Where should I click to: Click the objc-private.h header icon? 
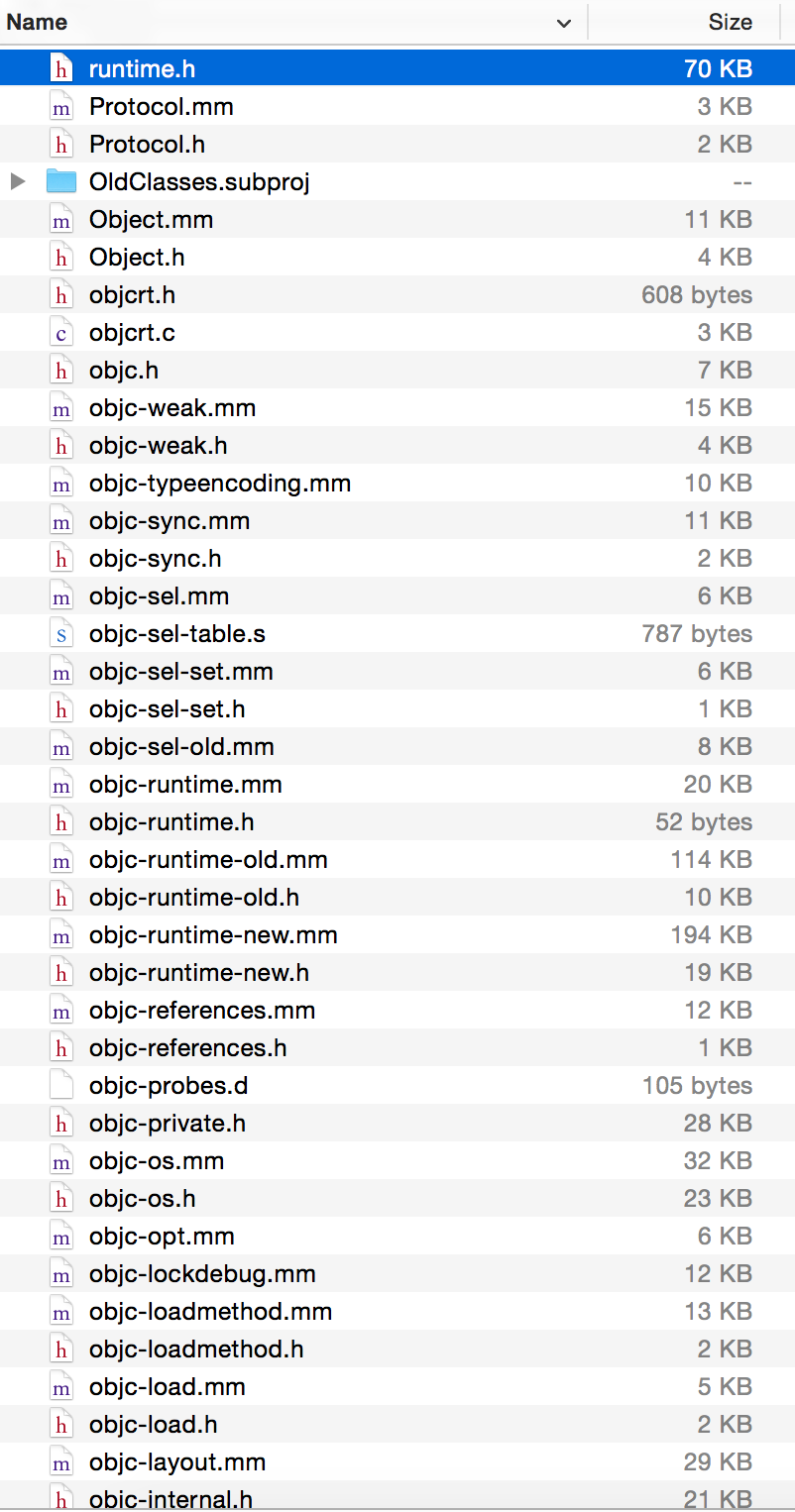(x=61, y=1124)
